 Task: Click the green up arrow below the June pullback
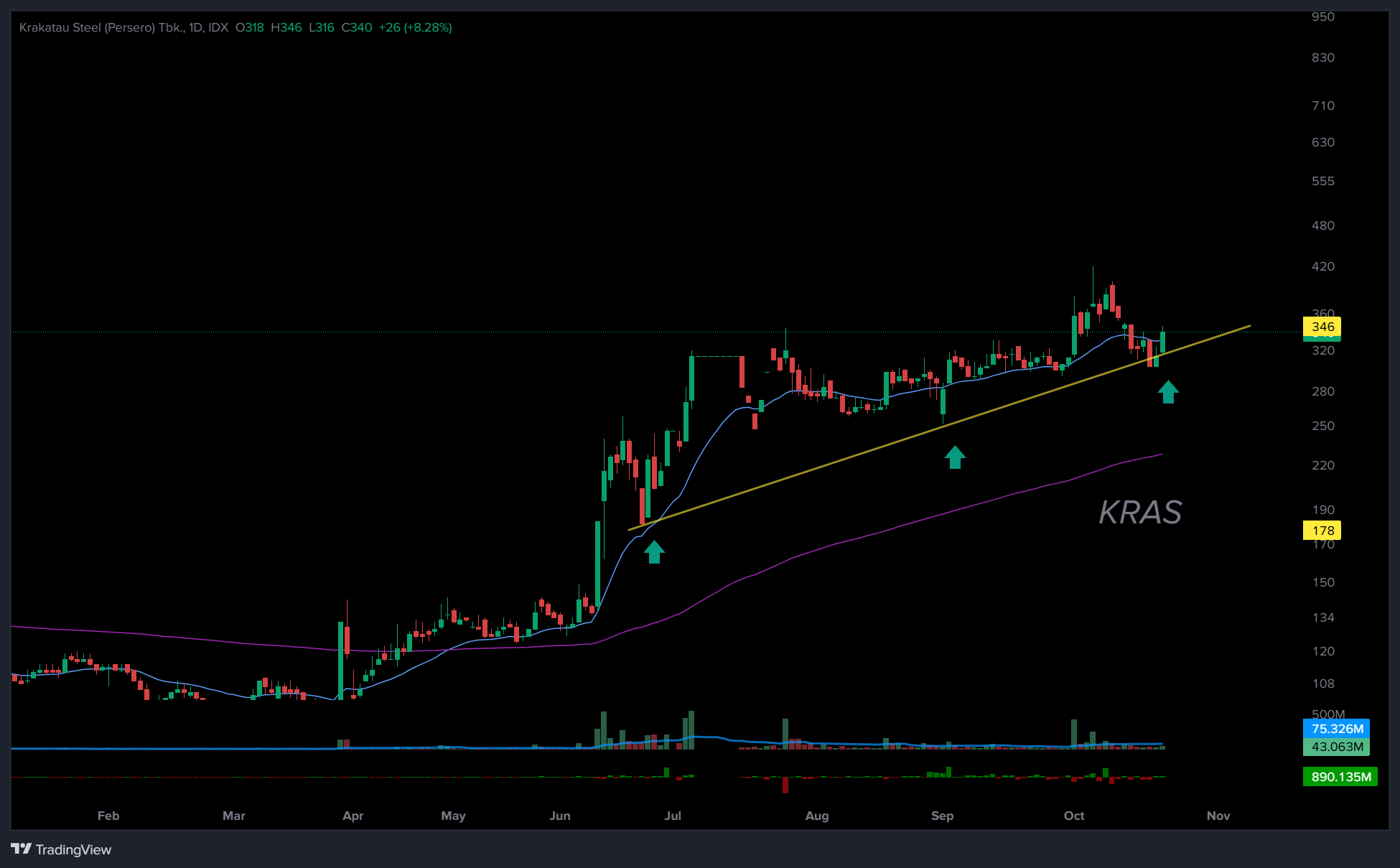click(x=654, y=552)
